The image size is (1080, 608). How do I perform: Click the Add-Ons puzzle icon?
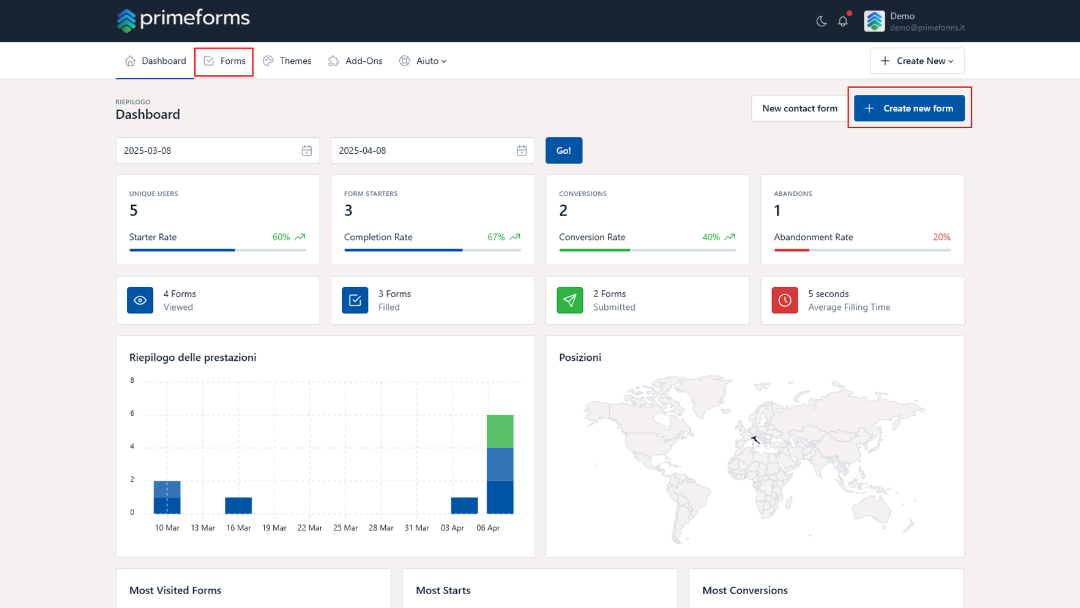pyautogui.click(x=333, y=61)
